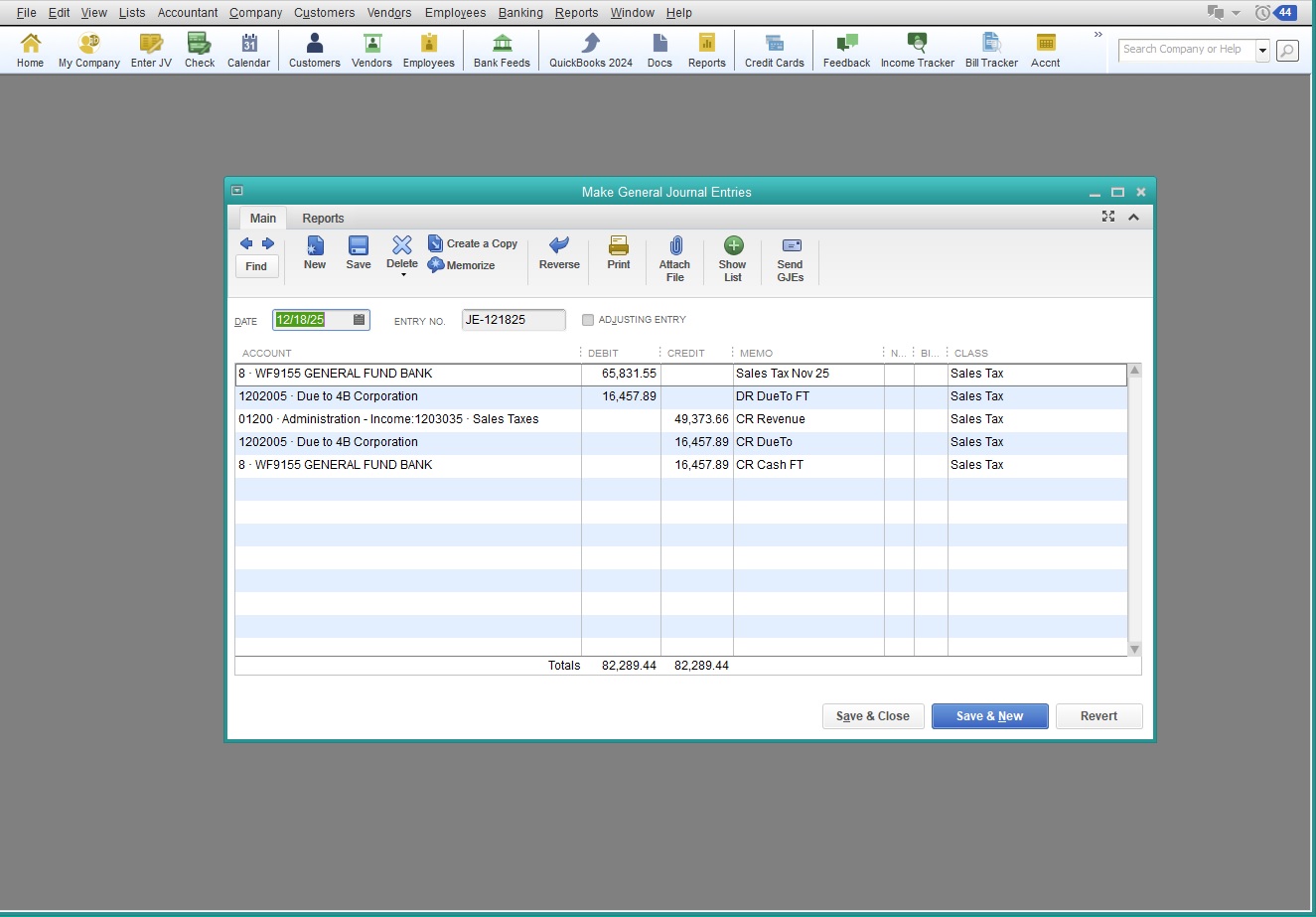Screen dimensions: 1316x917
Task: Expand the Delete dropdown arrow
Action: [x=402, y=275]
